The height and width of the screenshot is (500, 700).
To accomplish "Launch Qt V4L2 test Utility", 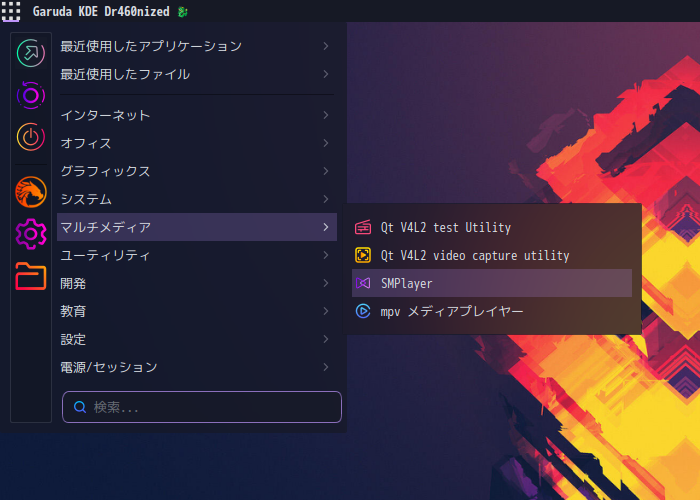I will click(492, 227).
